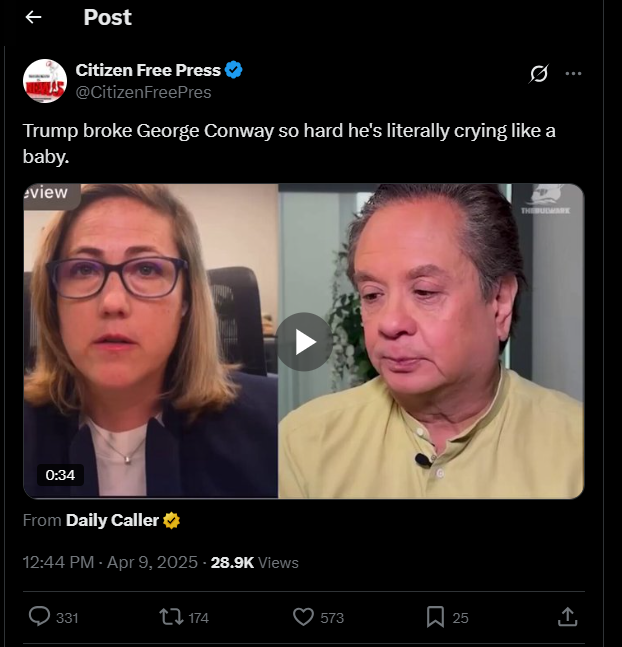Open Daily Caller source link
Viewport: 622px width, 647px height.
click(x=112, y=520)
